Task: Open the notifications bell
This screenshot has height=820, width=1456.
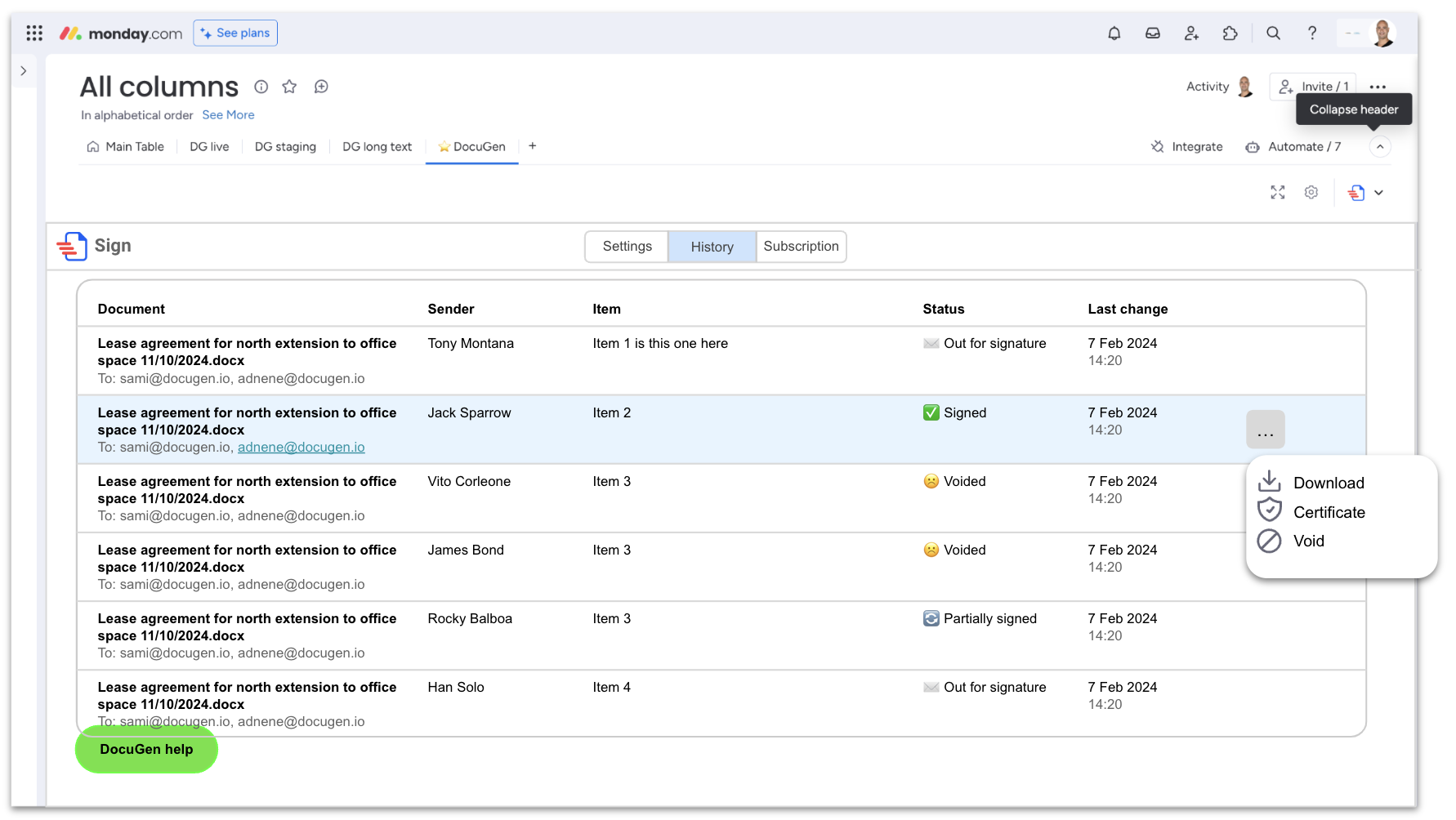Action: (x=1114, y=33)
